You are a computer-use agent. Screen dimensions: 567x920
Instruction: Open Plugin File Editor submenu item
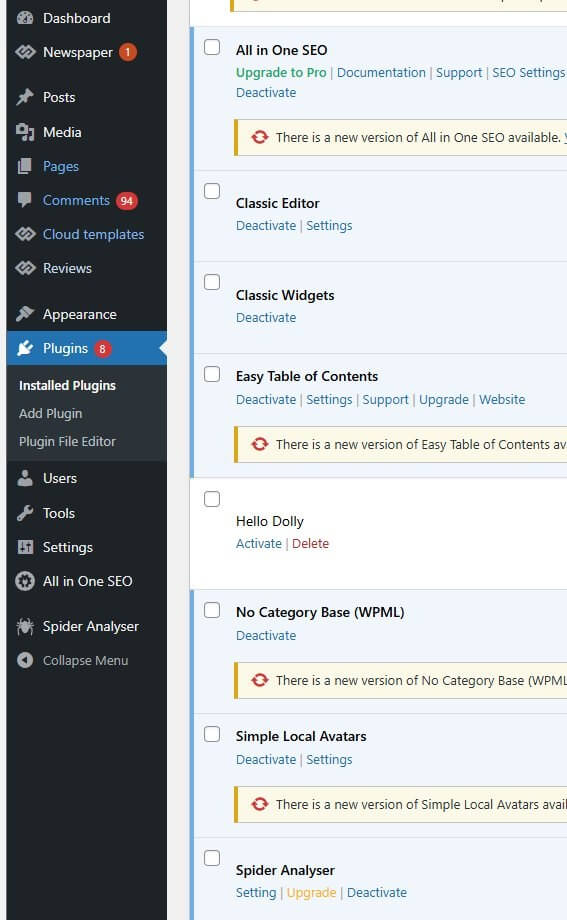tap(68, 441)
